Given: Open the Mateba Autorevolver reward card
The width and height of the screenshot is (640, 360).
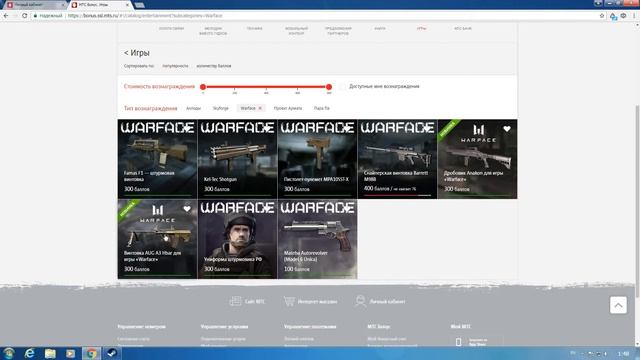Looking at the screenshot, I should coord(317,239).
